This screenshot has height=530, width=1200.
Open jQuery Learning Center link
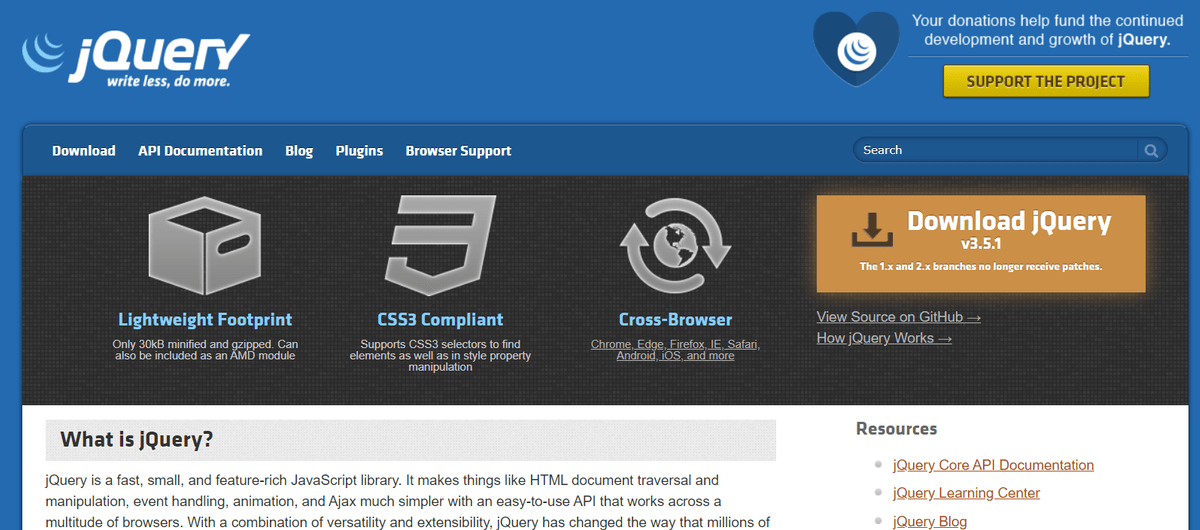[966, 493]
